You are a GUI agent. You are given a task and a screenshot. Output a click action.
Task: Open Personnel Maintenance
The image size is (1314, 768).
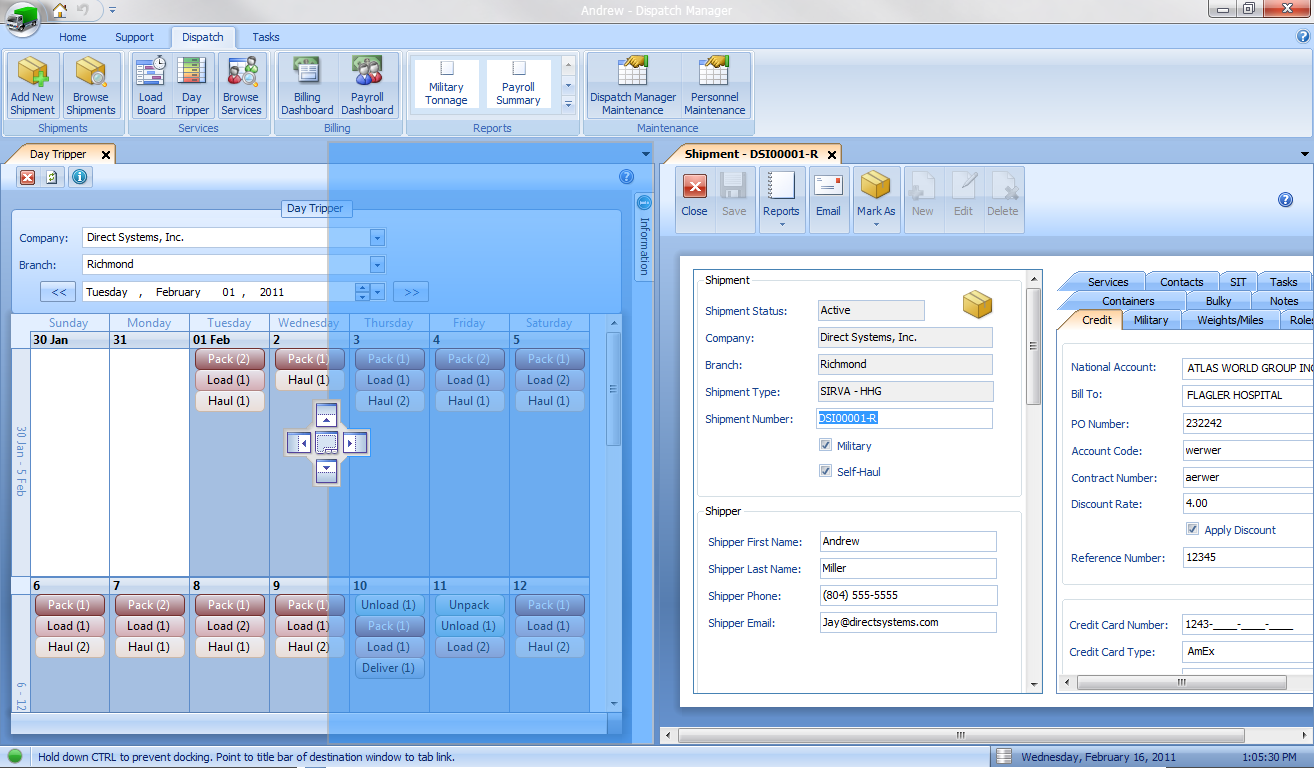pyautogui.click(x=714, y=85)
